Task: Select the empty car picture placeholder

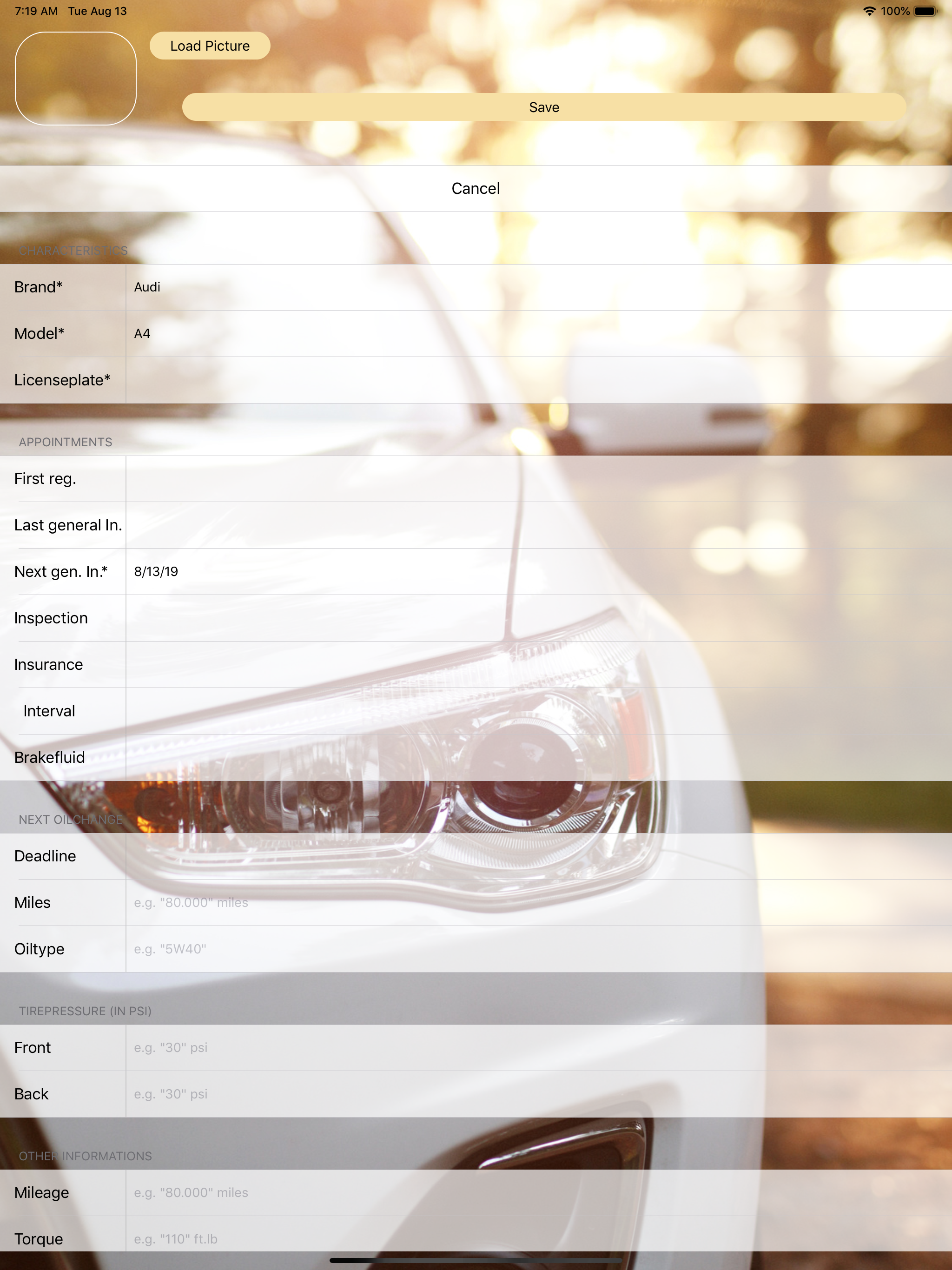Action: (75, 78)
